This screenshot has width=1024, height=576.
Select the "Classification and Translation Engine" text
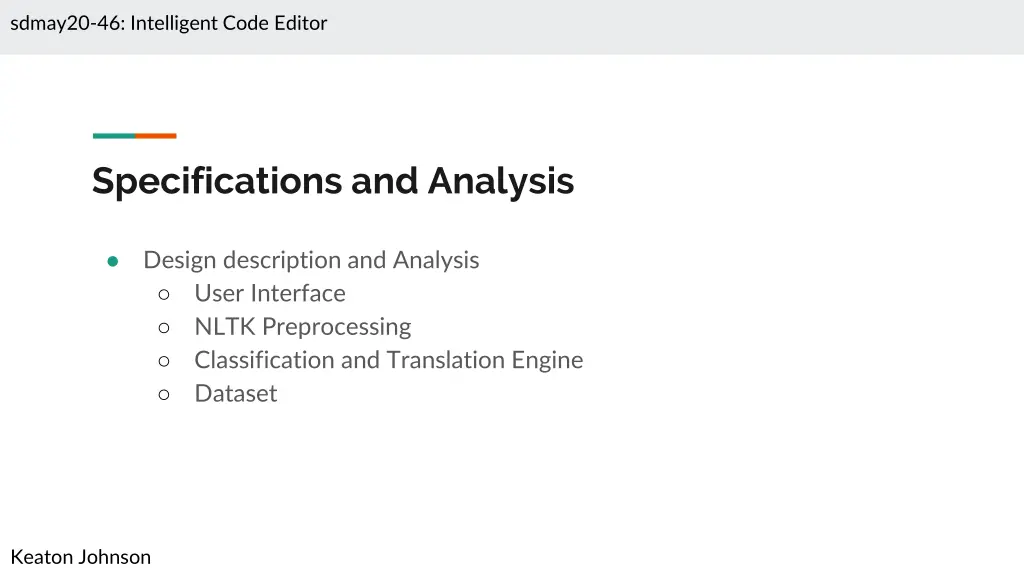[388, 360]
